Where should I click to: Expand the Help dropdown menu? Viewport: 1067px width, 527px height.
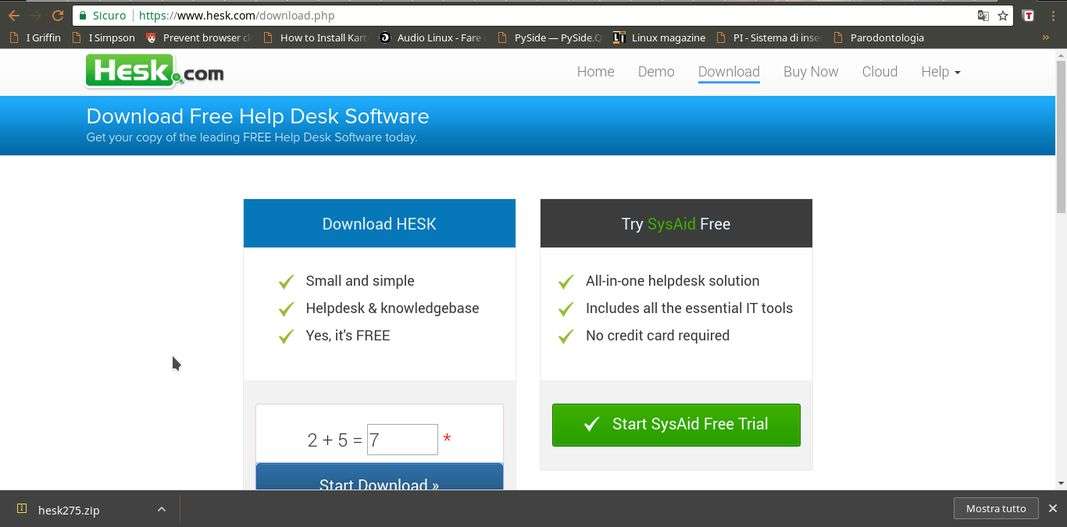[x=940, y=71]
